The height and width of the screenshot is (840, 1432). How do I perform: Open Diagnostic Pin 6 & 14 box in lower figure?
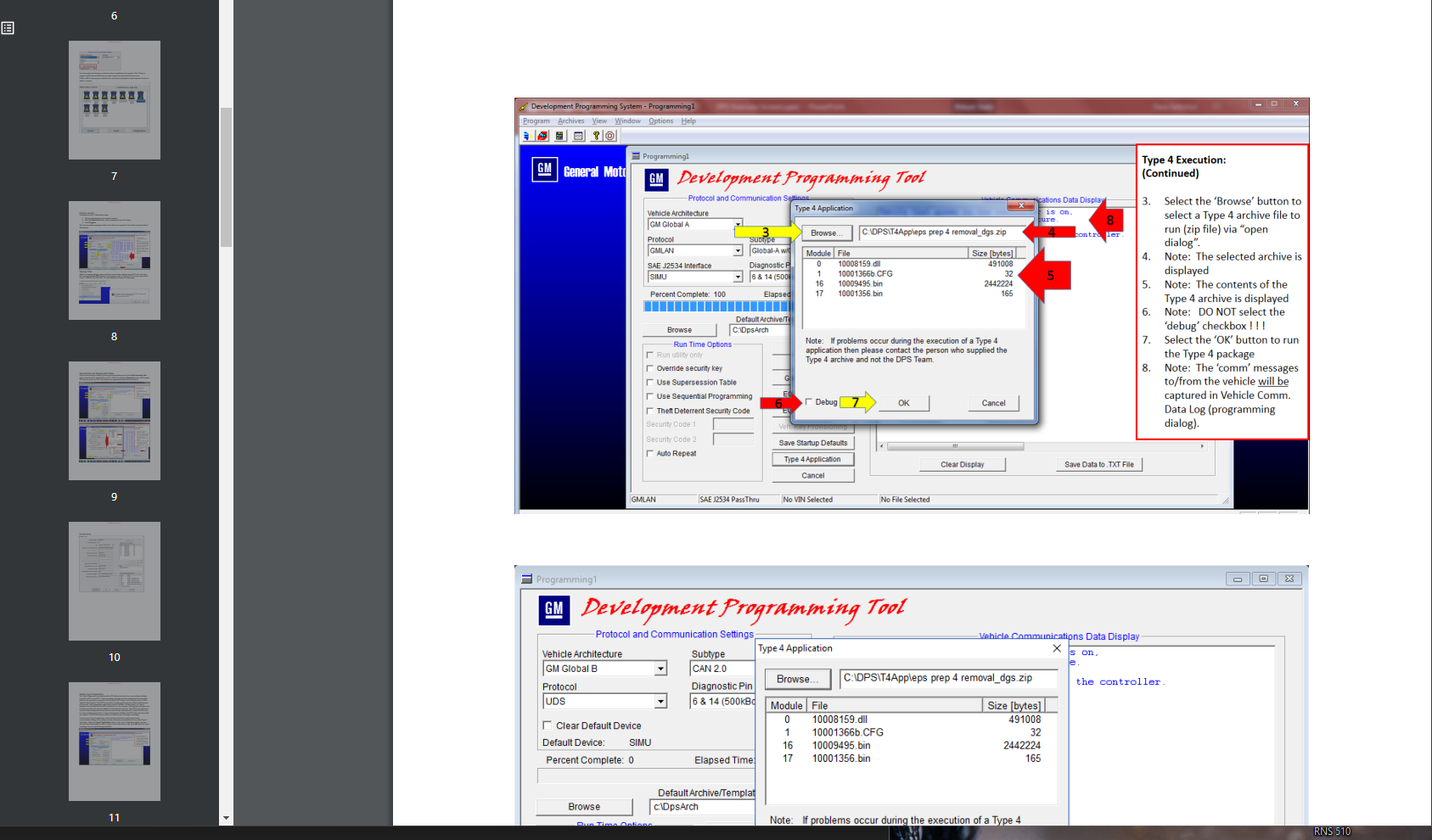(722, 702)
